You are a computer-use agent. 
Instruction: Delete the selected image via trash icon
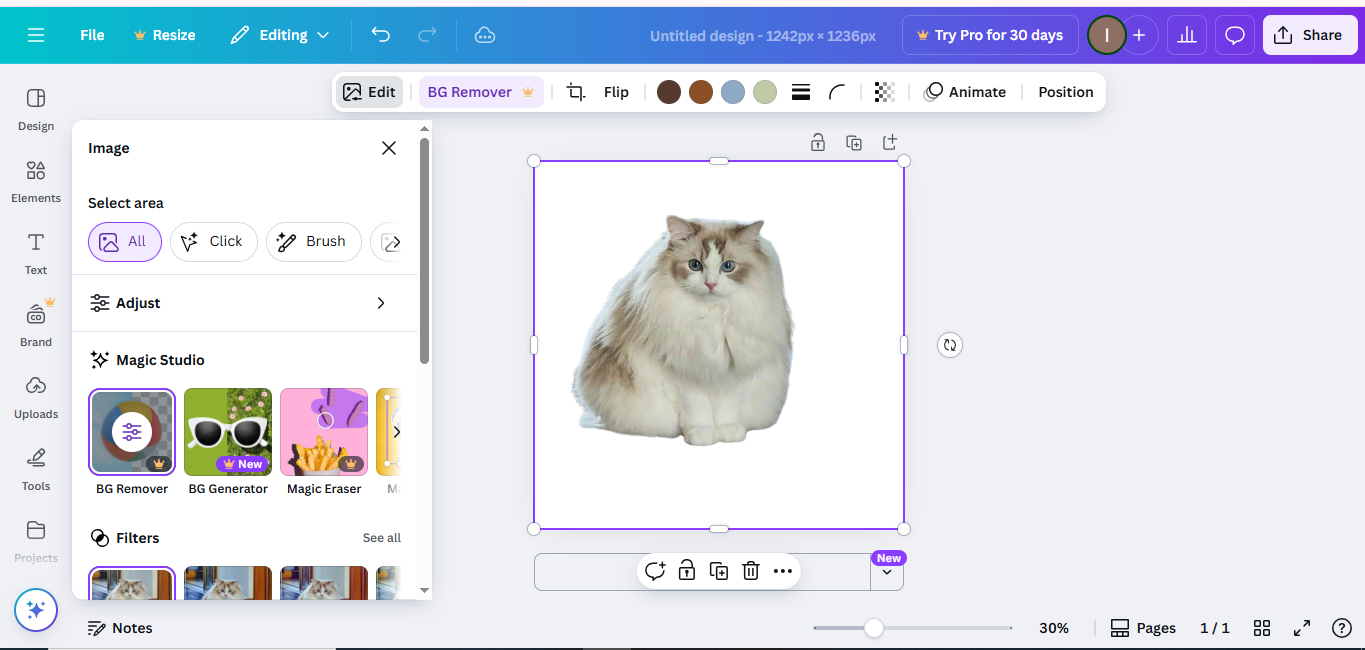[x=750, y=570]
